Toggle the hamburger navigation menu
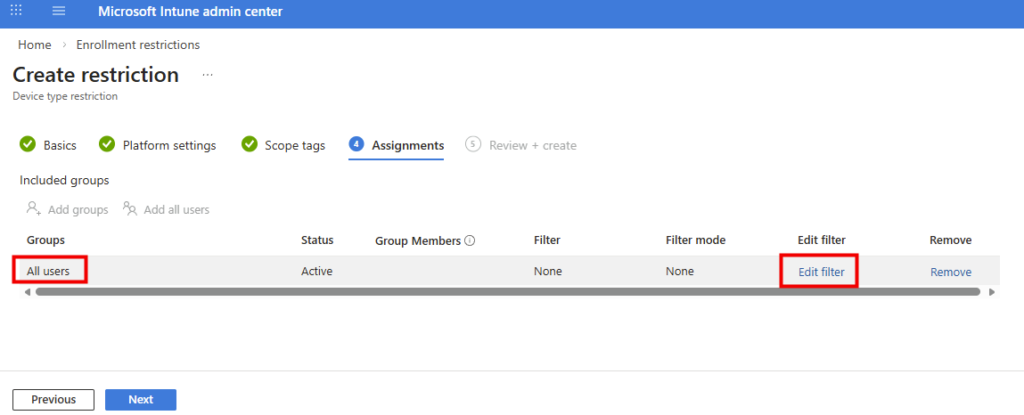Viewport: 1024px width, 415px height. [x=58, y=11]
